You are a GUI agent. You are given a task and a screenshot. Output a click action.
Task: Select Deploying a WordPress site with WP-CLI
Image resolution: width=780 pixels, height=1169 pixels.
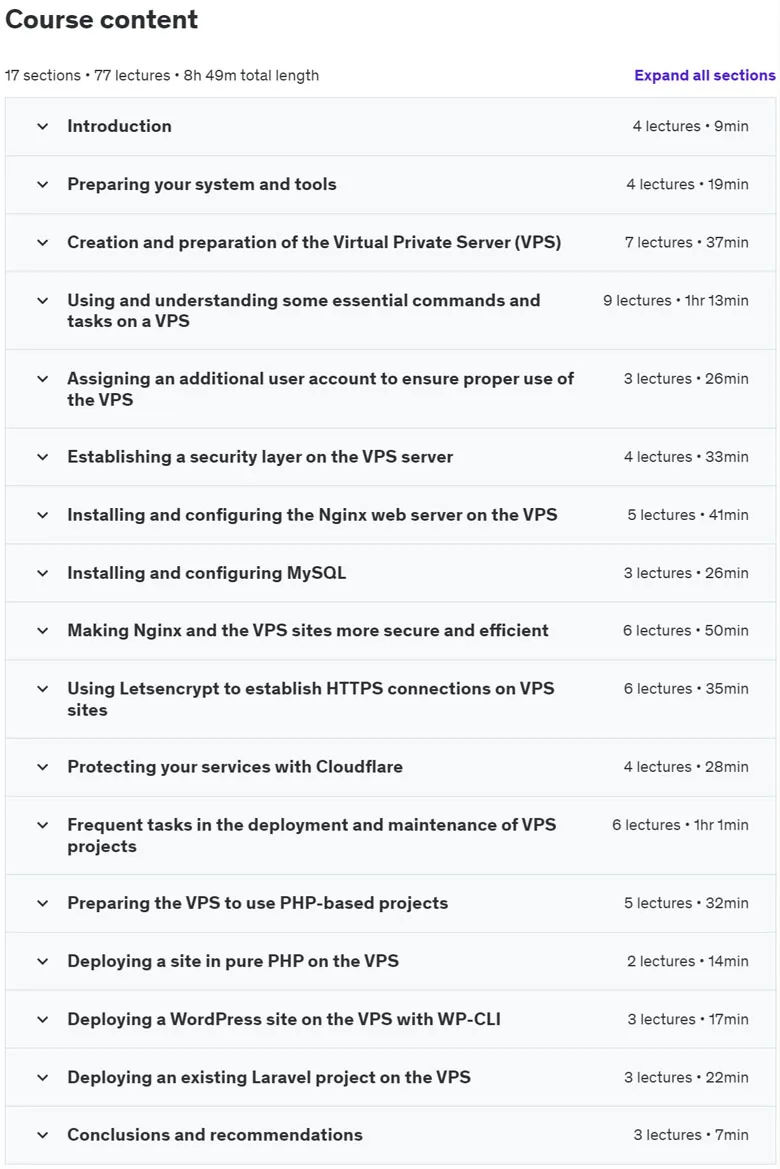point(283,1019)
